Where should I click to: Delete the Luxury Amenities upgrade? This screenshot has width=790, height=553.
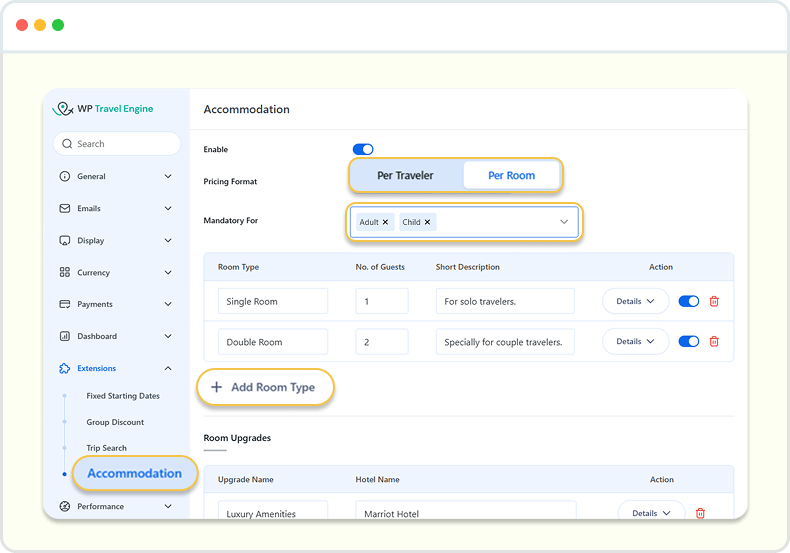click(x=700, y=513)
